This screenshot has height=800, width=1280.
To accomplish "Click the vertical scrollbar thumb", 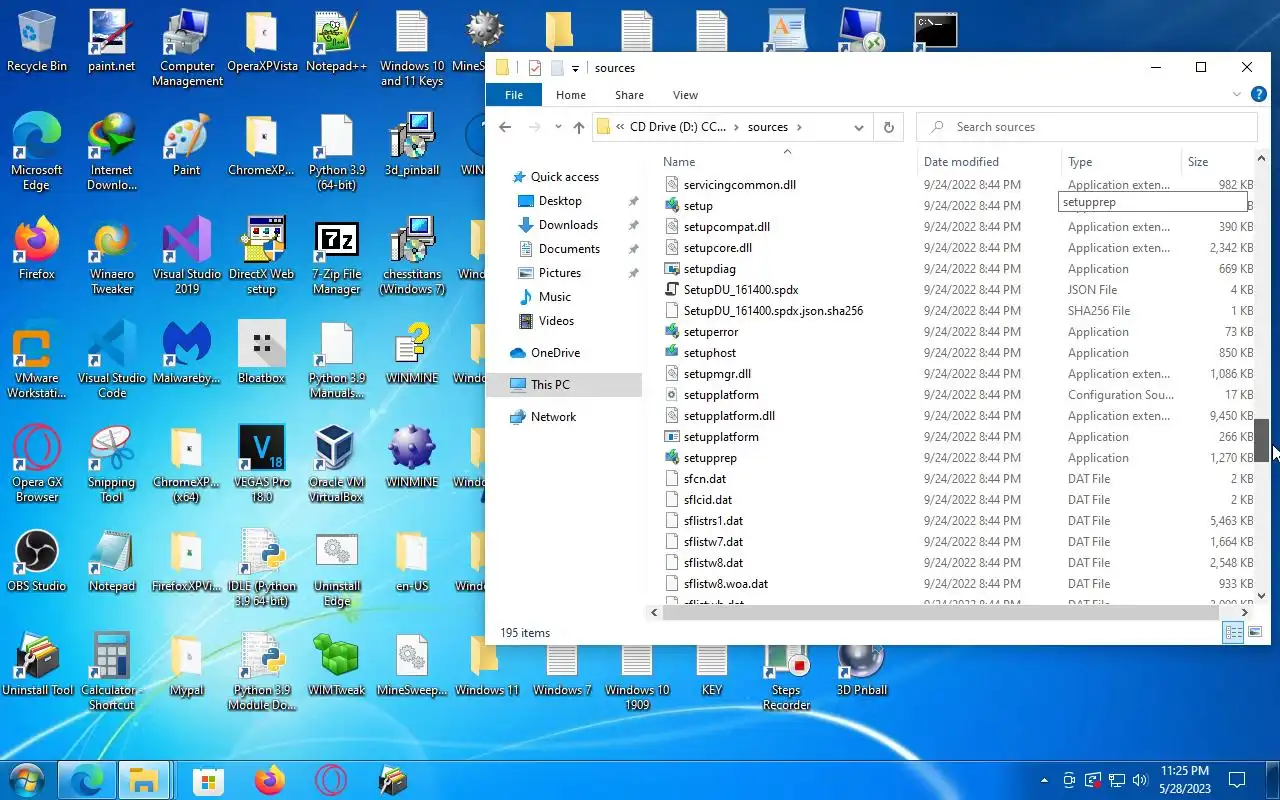I will pos(1263,441).
